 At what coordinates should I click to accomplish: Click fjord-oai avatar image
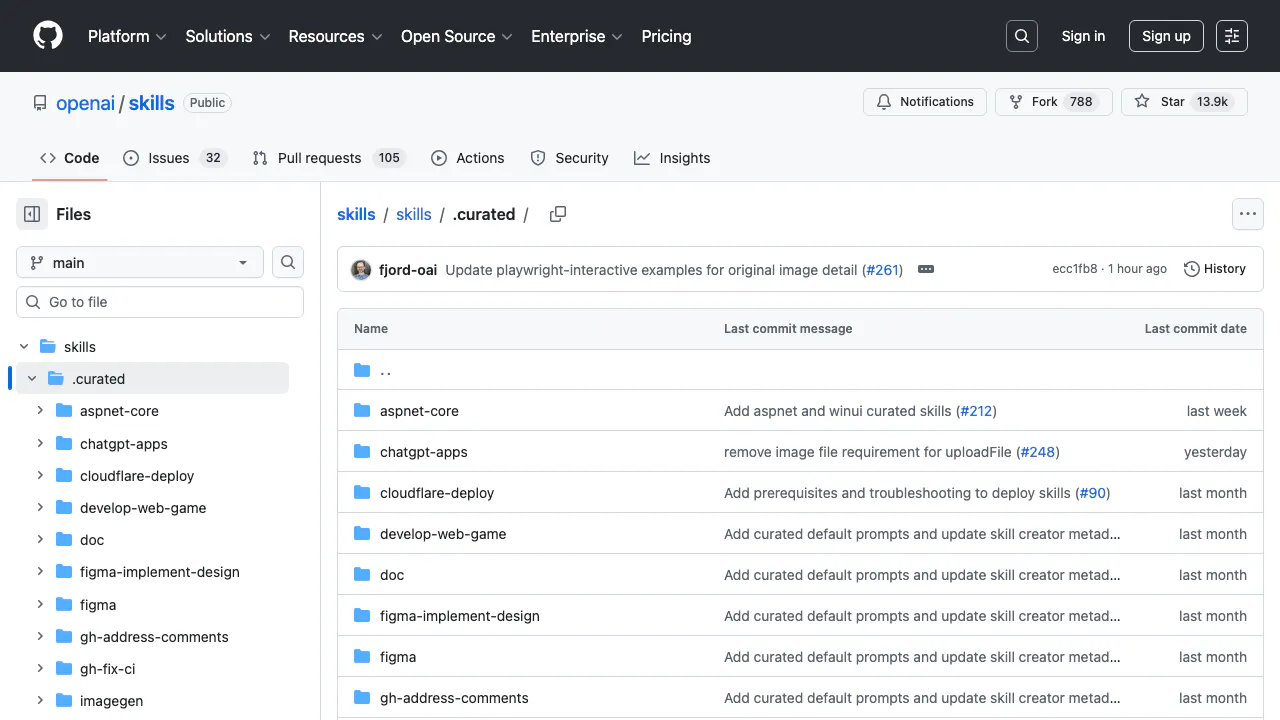coord(361,269)
